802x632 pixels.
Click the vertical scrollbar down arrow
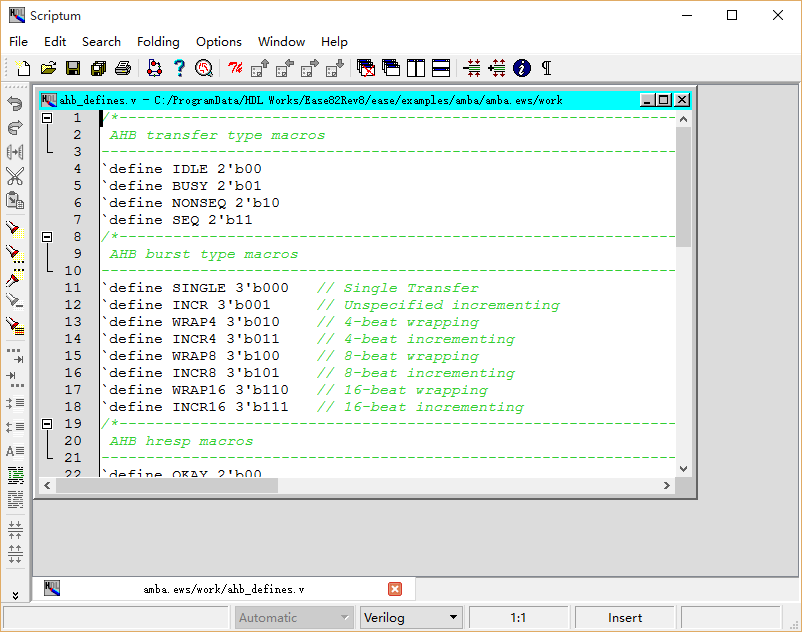pos(683,468)
